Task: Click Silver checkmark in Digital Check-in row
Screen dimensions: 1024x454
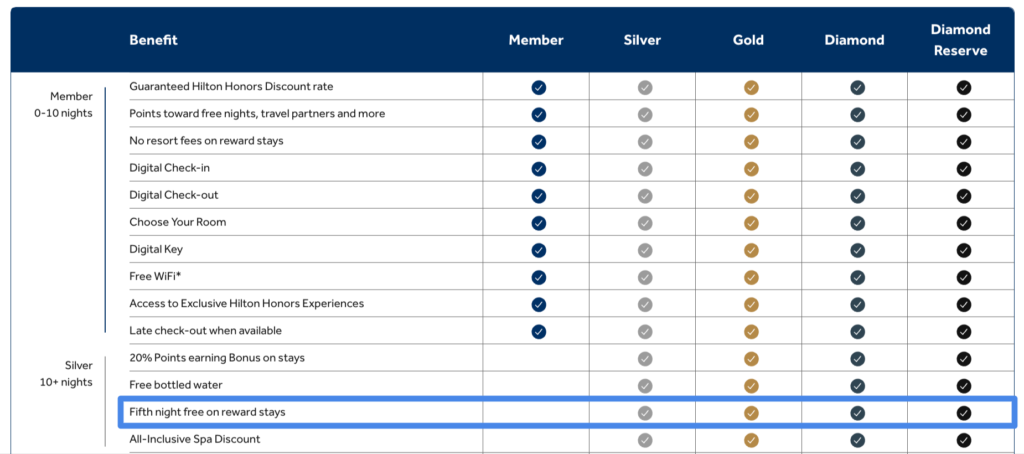Action: click(645, 169)
